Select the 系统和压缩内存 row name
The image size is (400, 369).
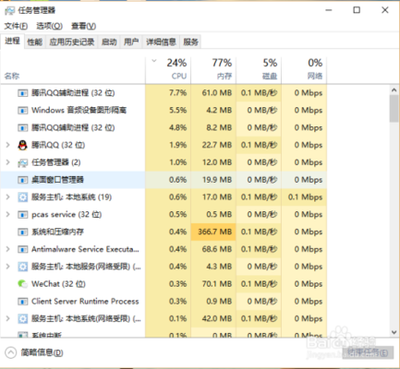tap(57, 232)
